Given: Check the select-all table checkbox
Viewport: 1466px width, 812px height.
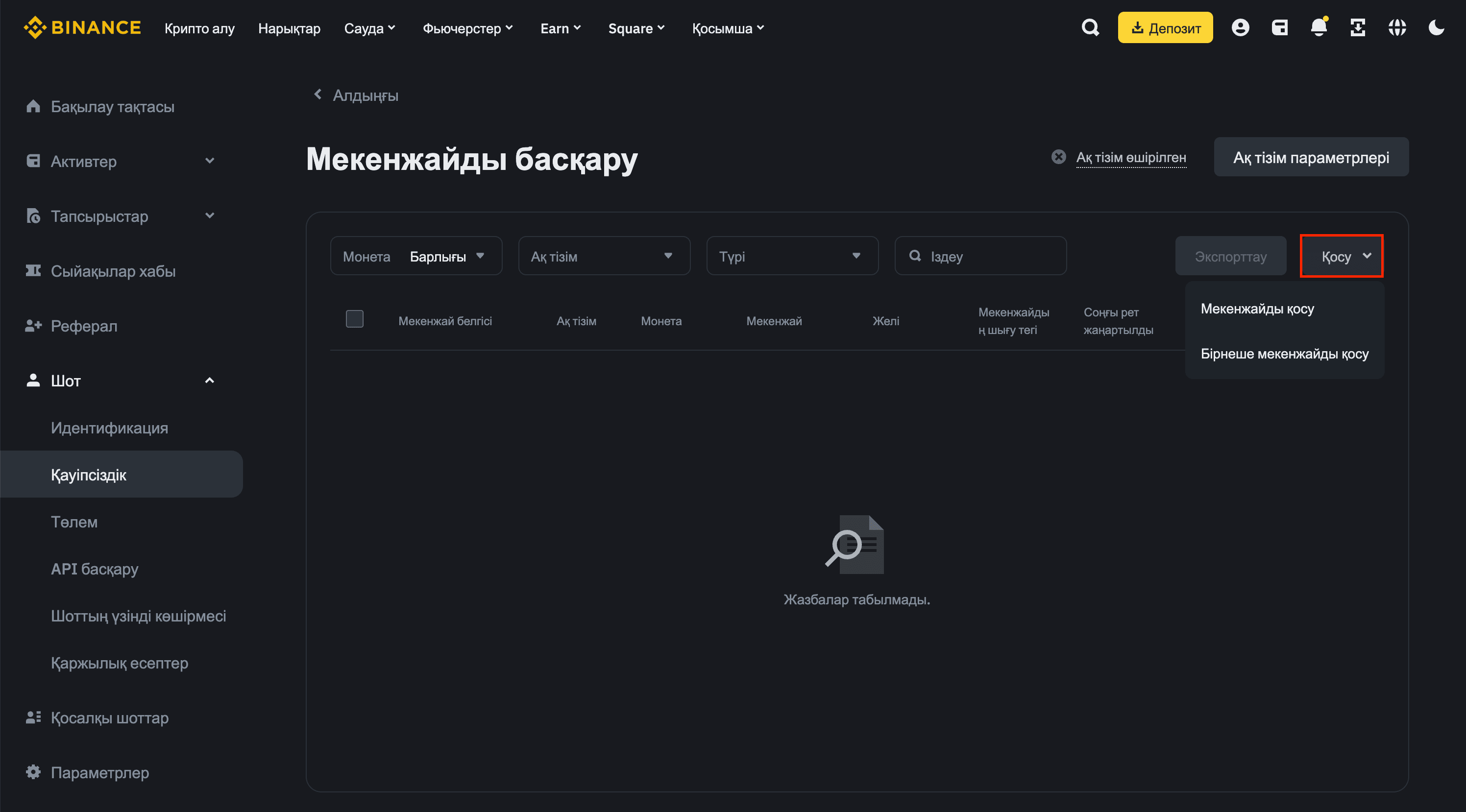Looking at the screenshot, I should (x=355, y=319).
